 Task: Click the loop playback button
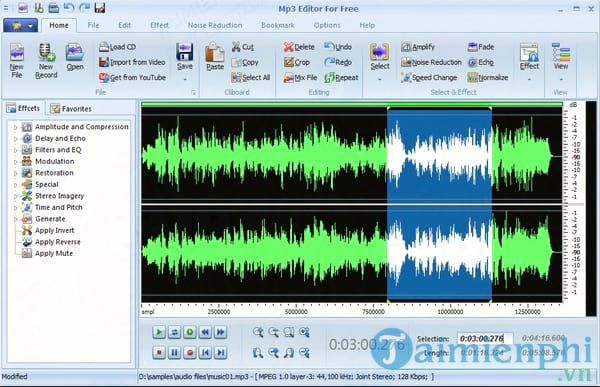pyautogui.click(x=174, y=332)
